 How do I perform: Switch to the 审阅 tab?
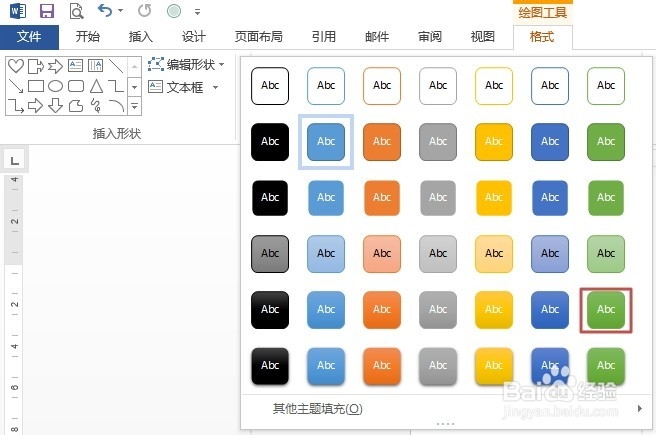[x=430, y=37]
